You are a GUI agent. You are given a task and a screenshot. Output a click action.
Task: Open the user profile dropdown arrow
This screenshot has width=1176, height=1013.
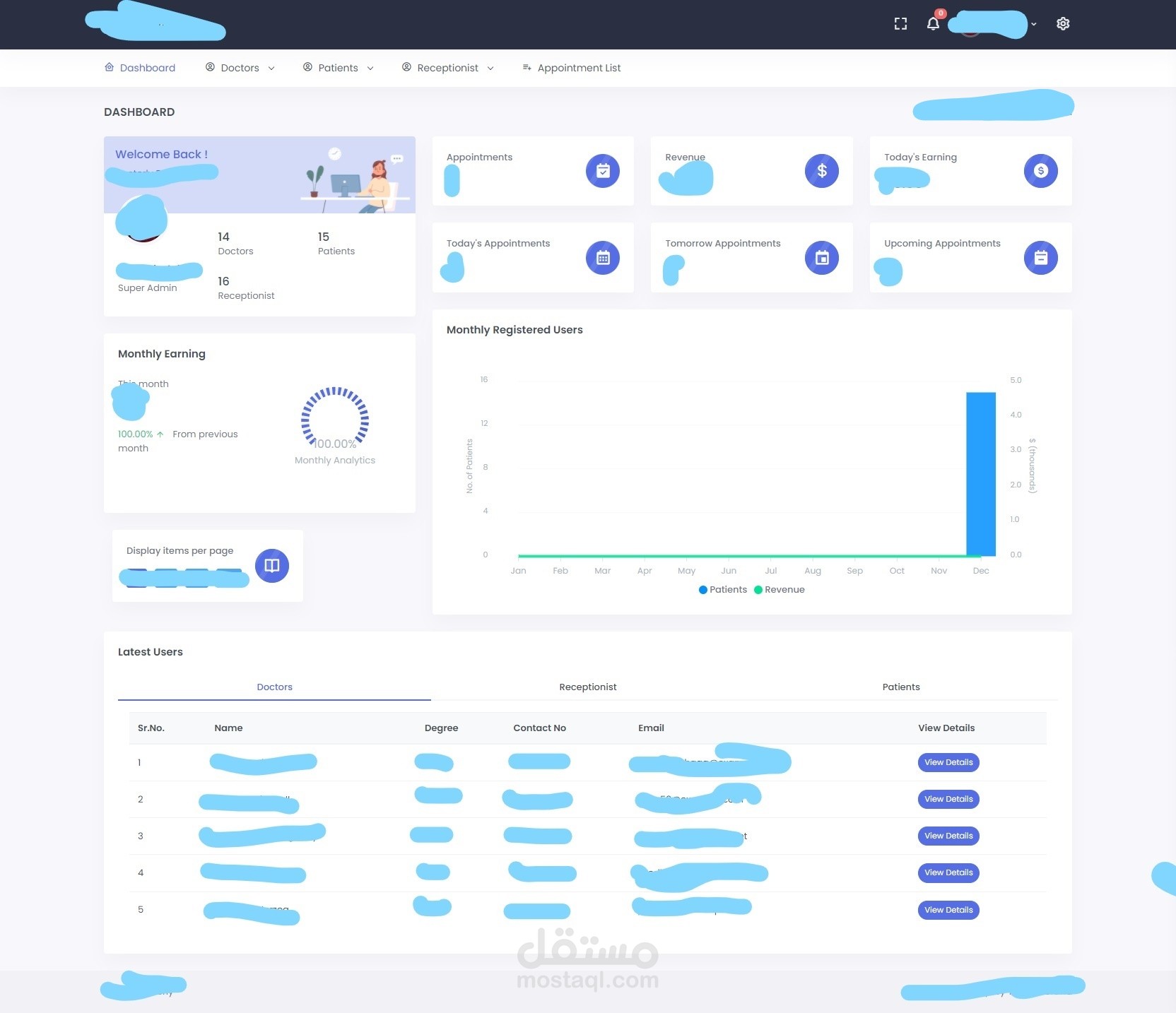(x=1034, y=24)
